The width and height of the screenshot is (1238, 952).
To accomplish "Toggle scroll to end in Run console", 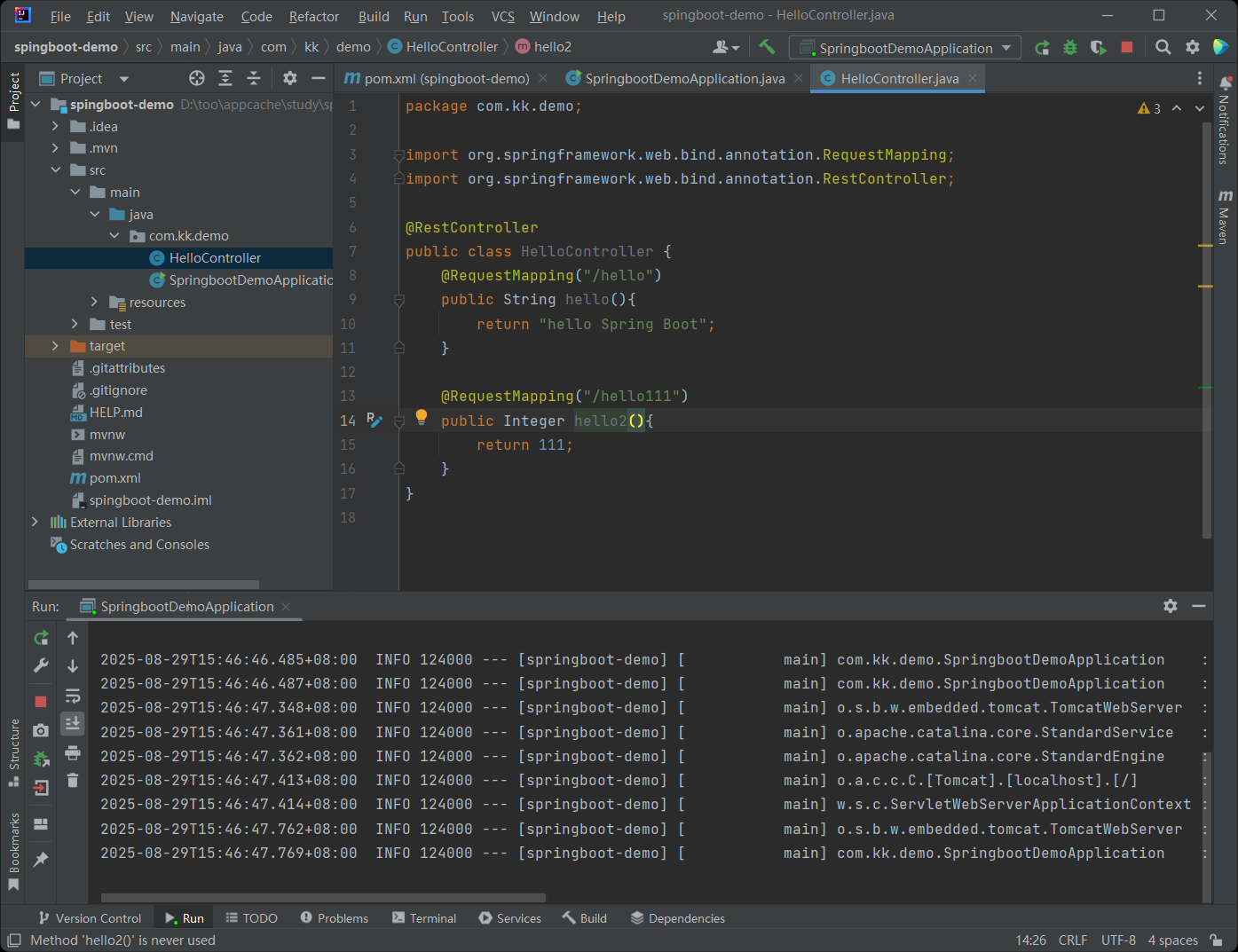I will pos(73,723).
